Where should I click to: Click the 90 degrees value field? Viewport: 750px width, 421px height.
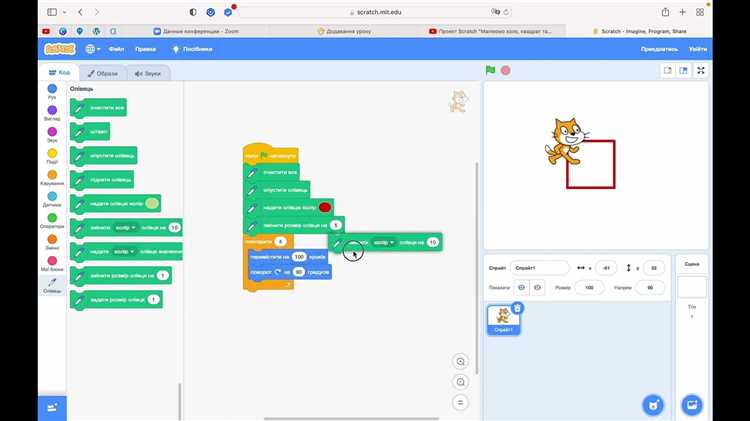[298, 272]
